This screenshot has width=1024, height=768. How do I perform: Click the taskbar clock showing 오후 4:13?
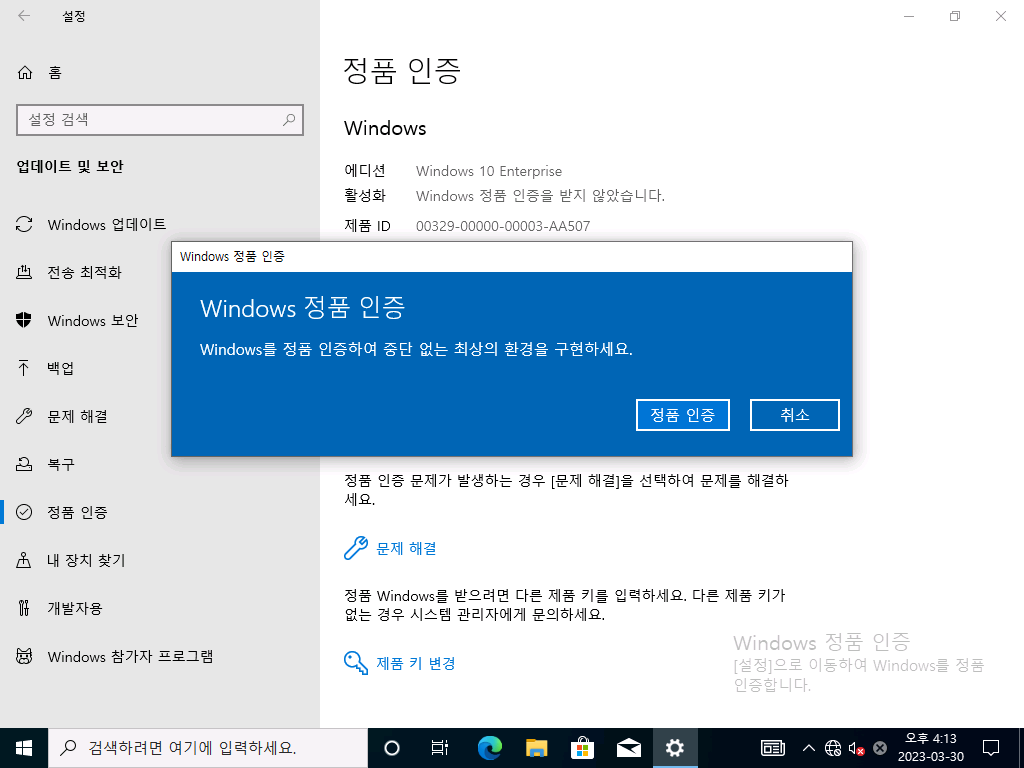(x=931, y=748)
